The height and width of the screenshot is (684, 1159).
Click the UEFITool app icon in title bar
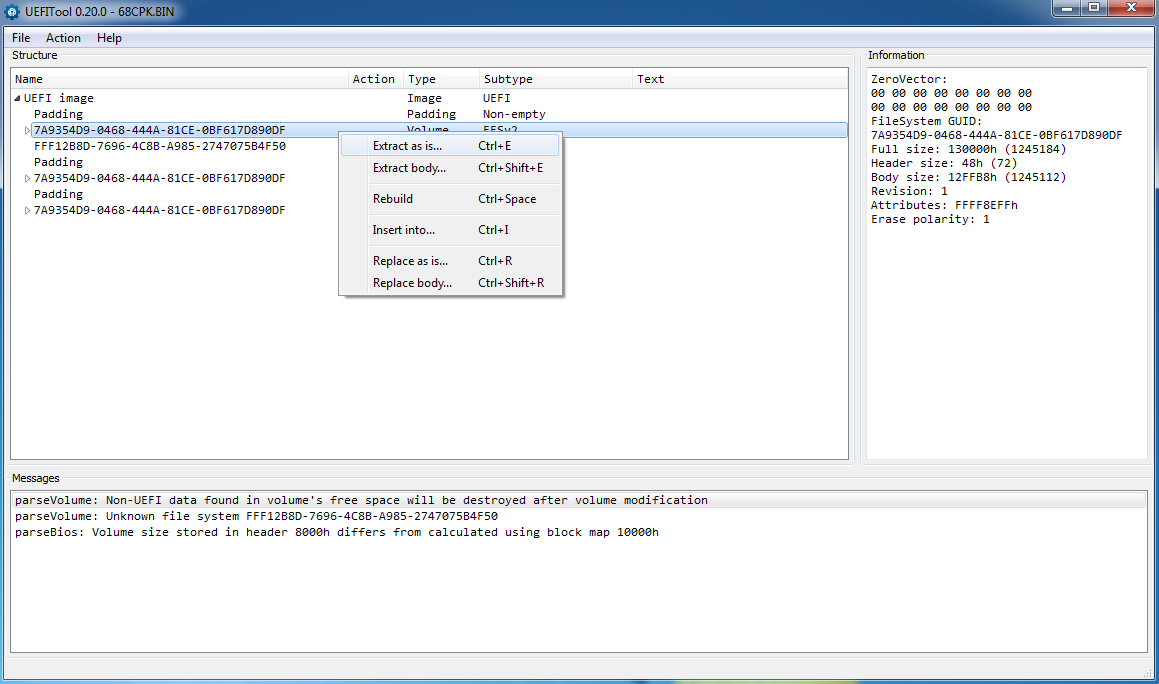coord(11,12)
